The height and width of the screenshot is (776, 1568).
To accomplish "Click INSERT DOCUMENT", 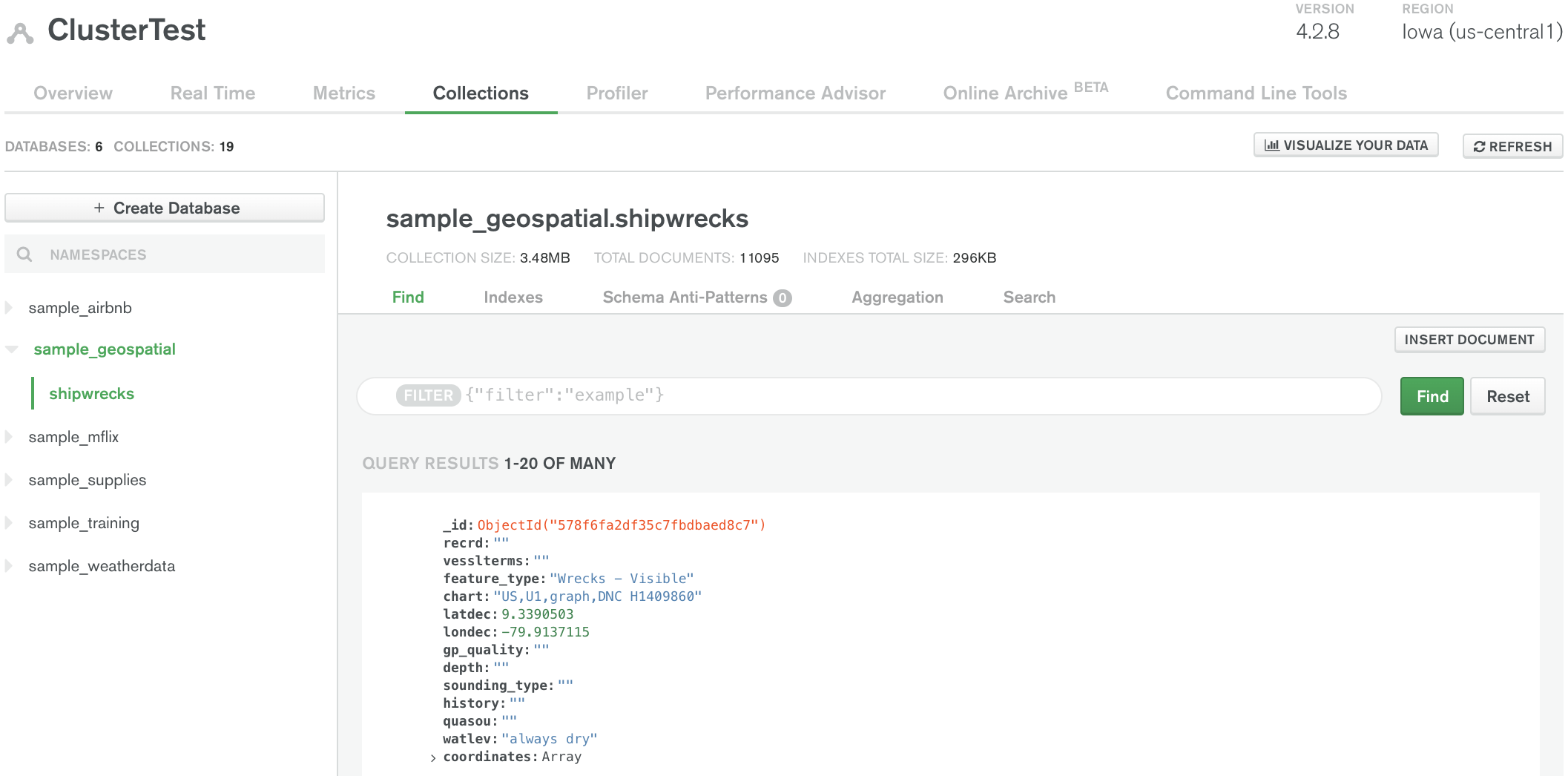I will coord(1469,339).
